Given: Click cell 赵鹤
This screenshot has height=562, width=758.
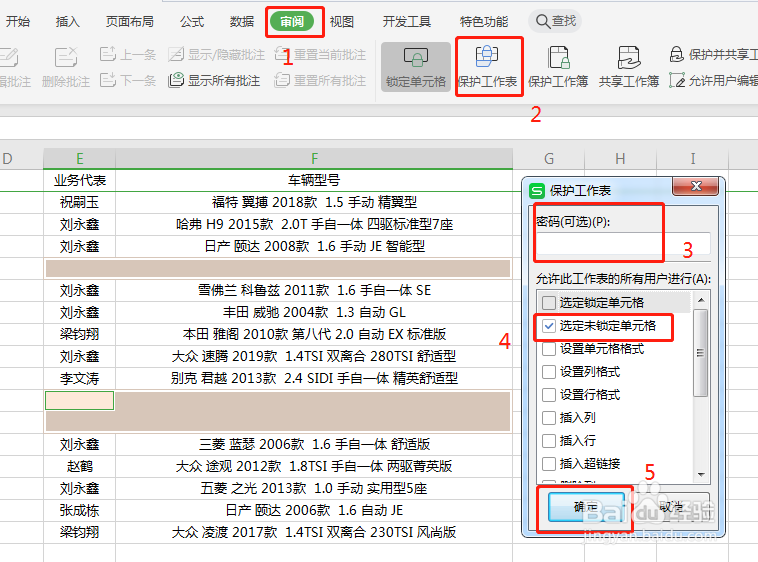Looking at the screenshot, I should click(x=79, y=466).
